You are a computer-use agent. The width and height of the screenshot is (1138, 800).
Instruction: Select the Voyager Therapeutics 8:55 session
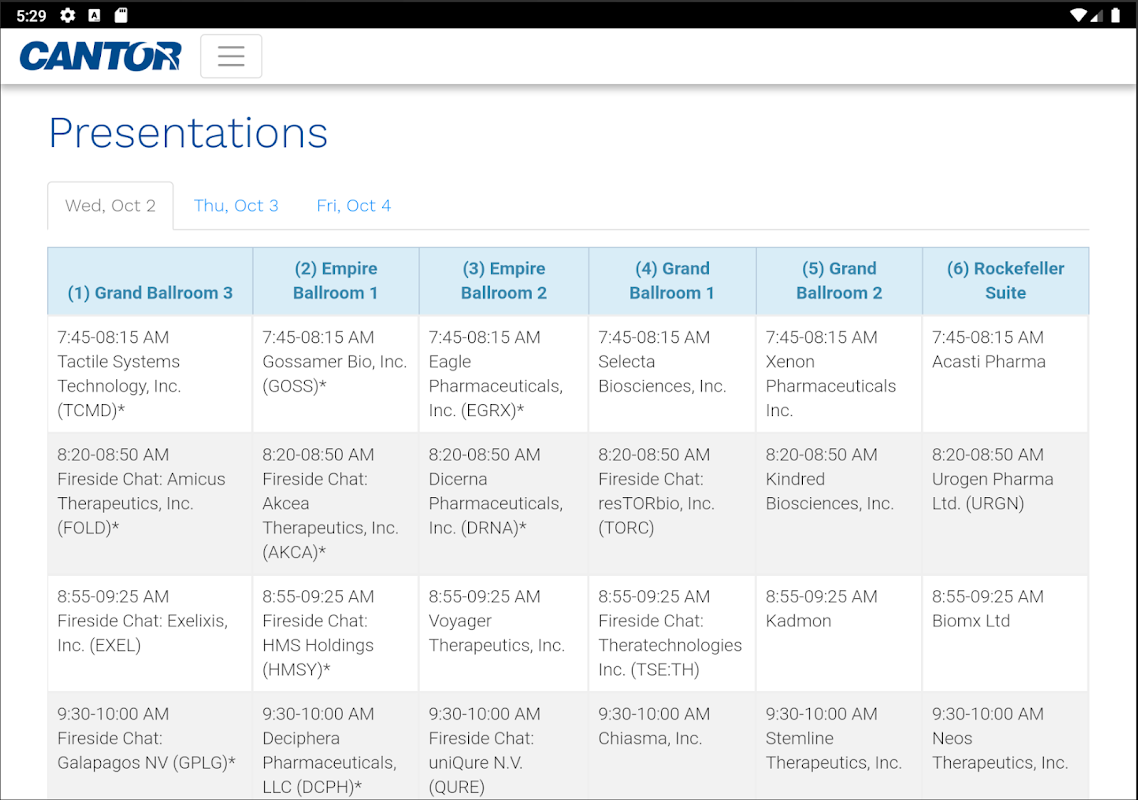pyautogui.click(x=504, y=633)
